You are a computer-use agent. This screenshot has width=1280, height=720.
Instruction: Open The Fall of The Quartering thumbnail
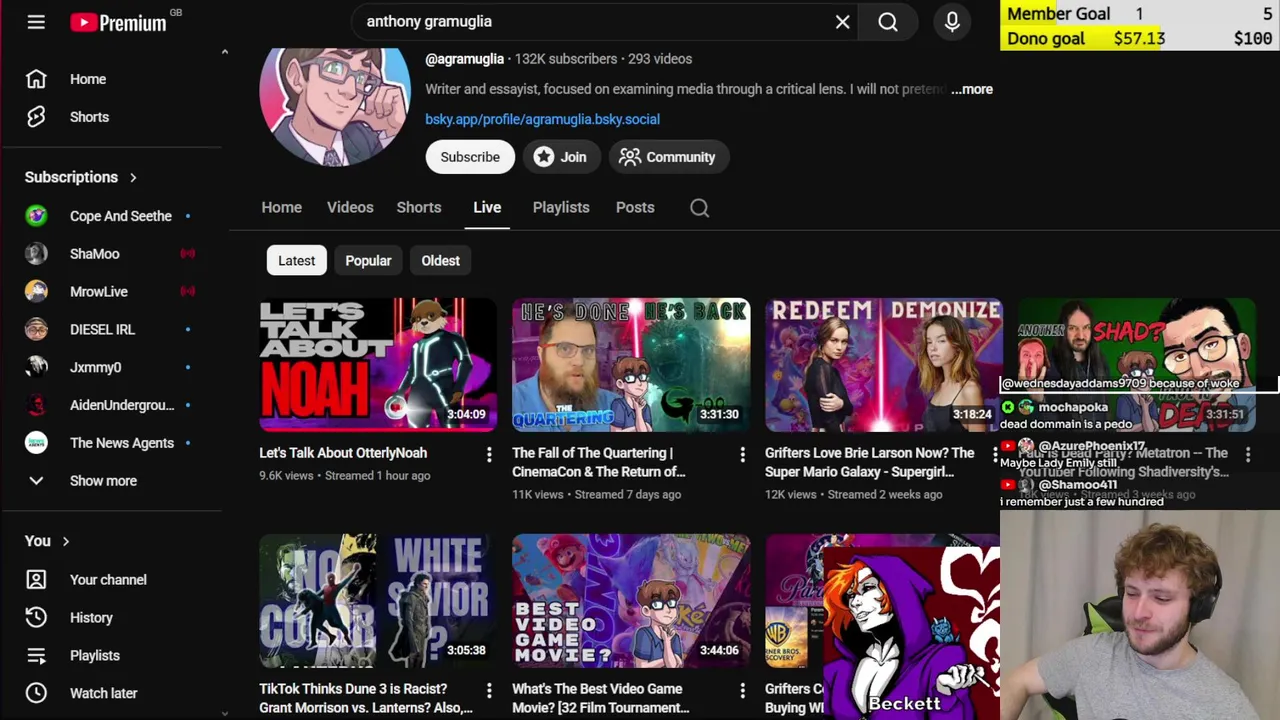point(631,365)
